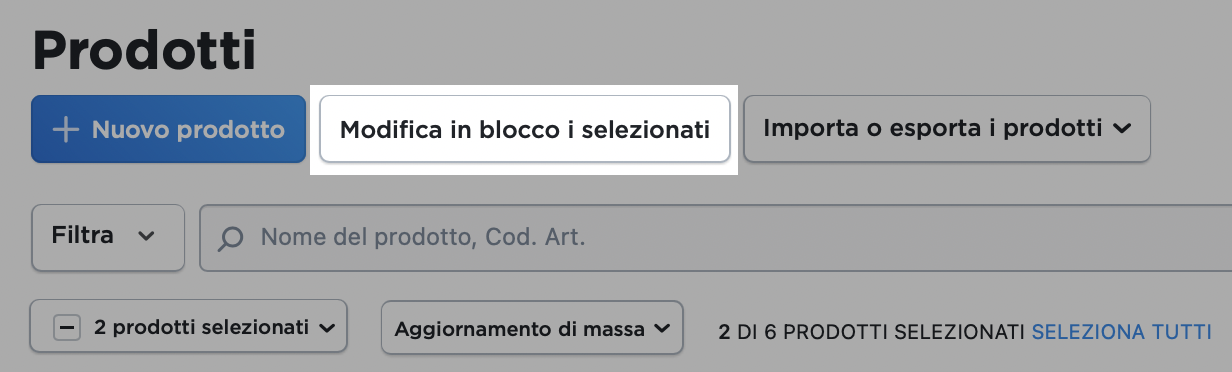Click the minus mark inside selection checkbox
The width and height of the screenshot is (1232, 372).
pos(66,327)
